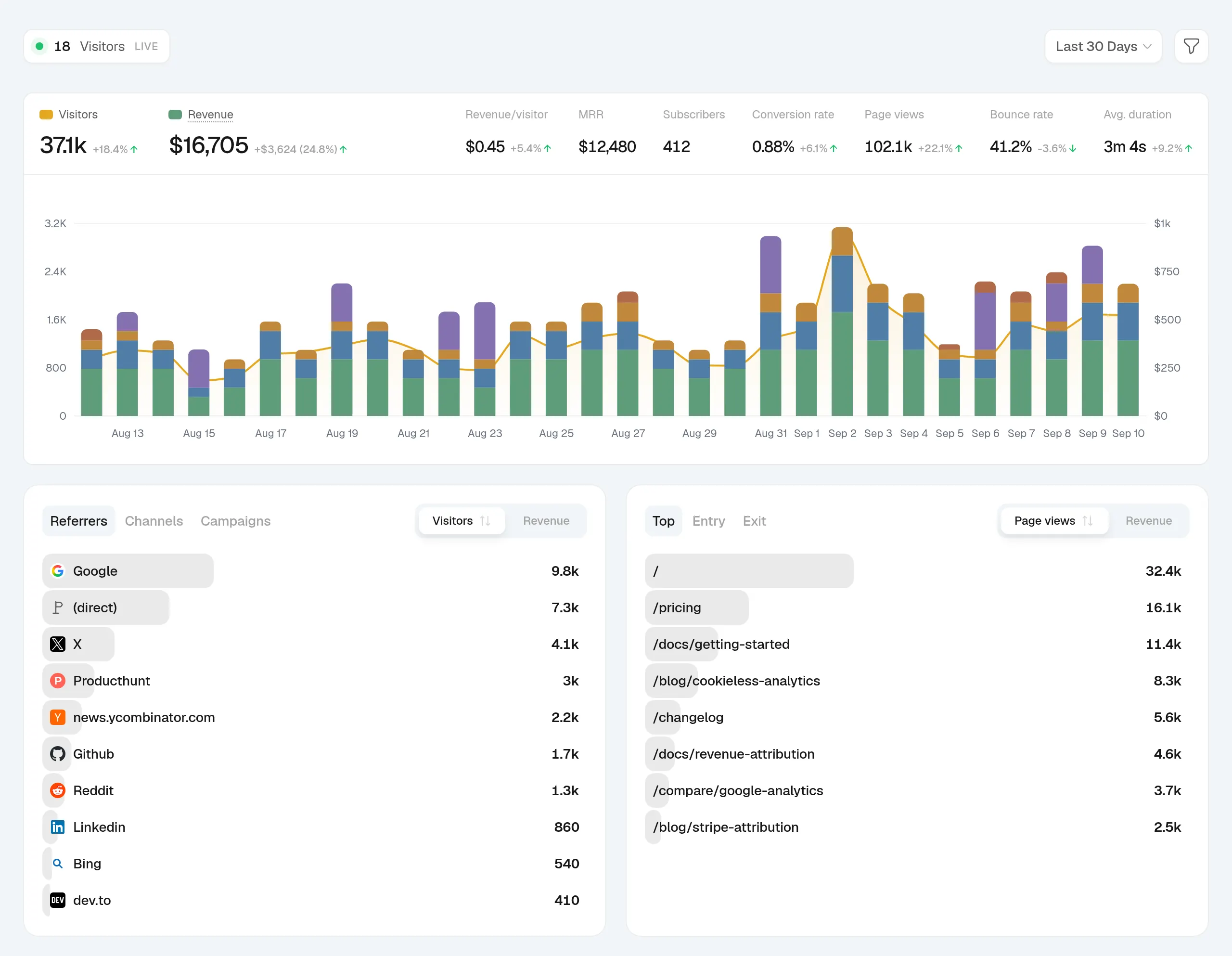Open the /pricing page row
The image size is (1232, 956).
tap(917, 608)
